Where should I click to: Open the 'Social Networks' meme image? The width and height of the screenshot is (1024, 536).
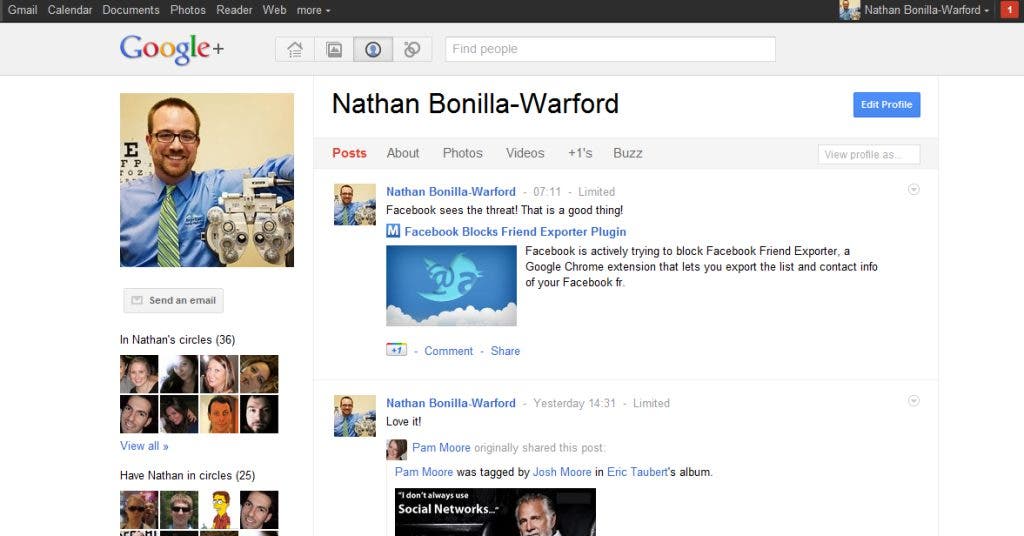click(x=495, y=512)
